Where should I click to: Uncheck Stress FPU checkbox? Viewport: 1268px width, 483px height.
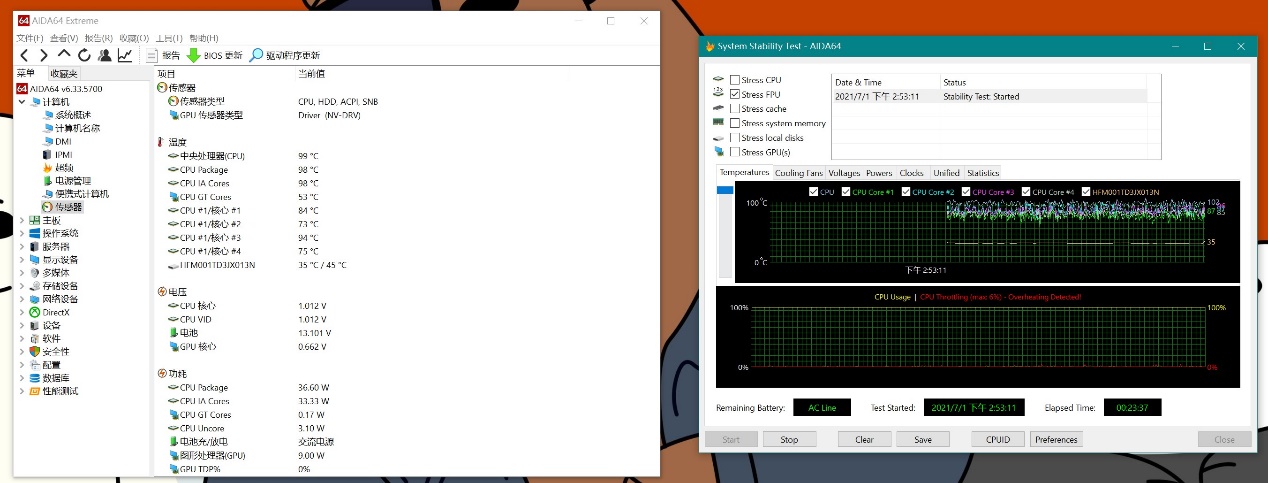point(736,94)
